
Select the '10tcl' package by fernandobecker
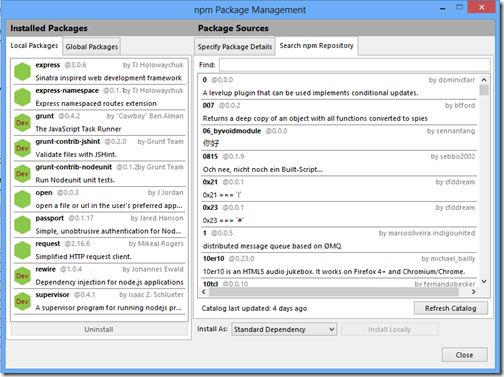coord(339,283)
